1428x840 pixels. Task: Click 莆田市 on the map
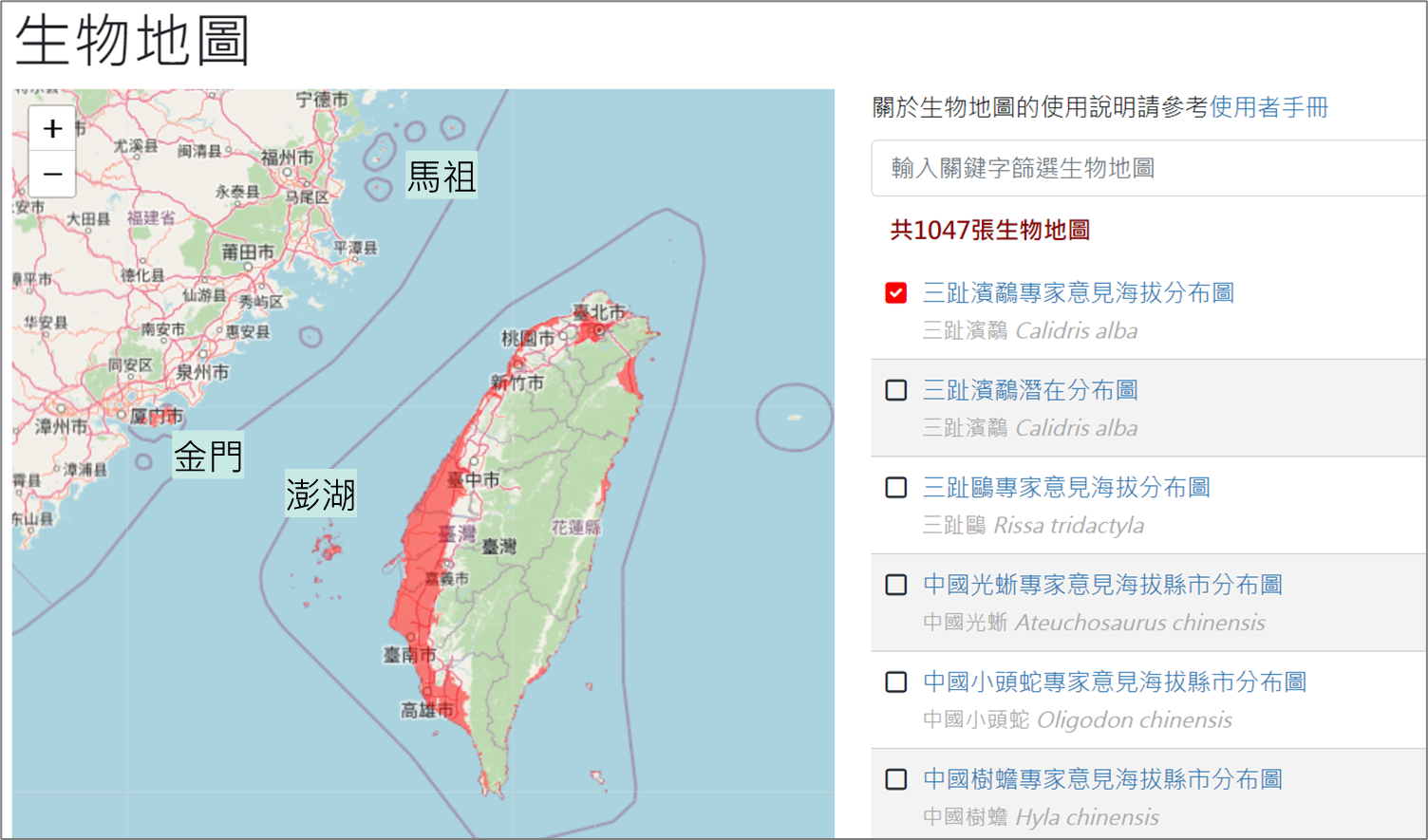[x=248, y=252]
